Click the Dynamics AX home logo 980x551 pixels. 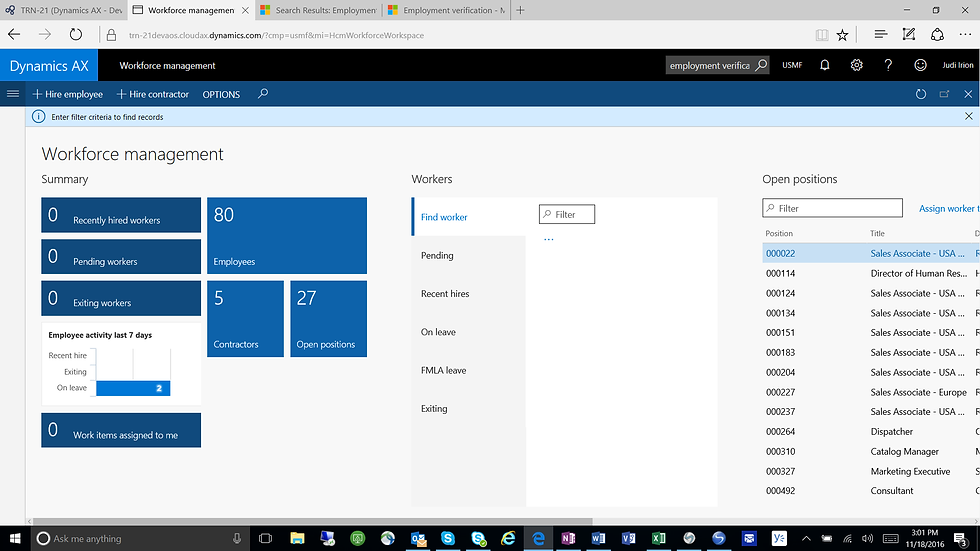pyautogui.click(x=49, y=66)
